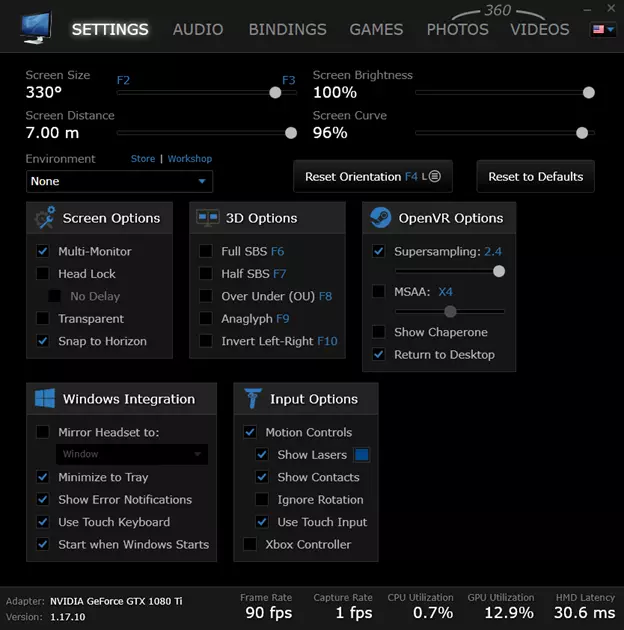
Task: Open the Store link
Action: [143, 159]
